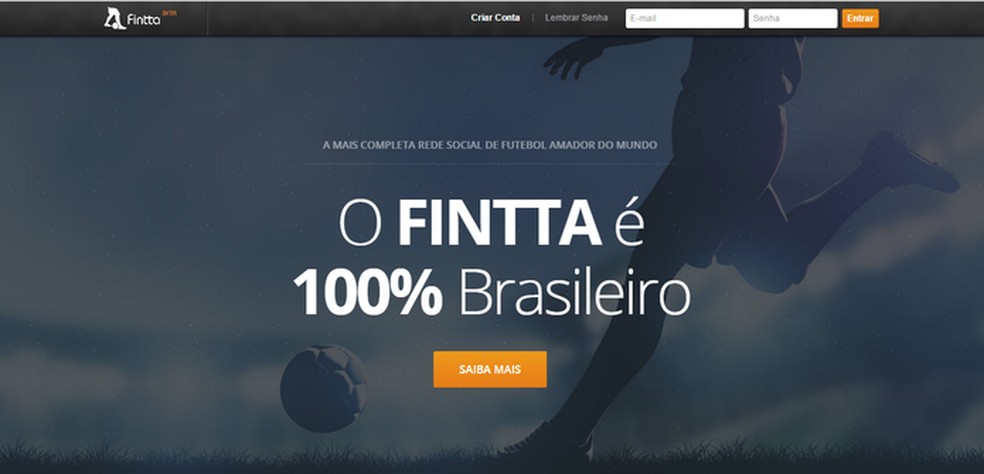
Task: Click the SAIBA MAIS button
Action: pos(489,369)
